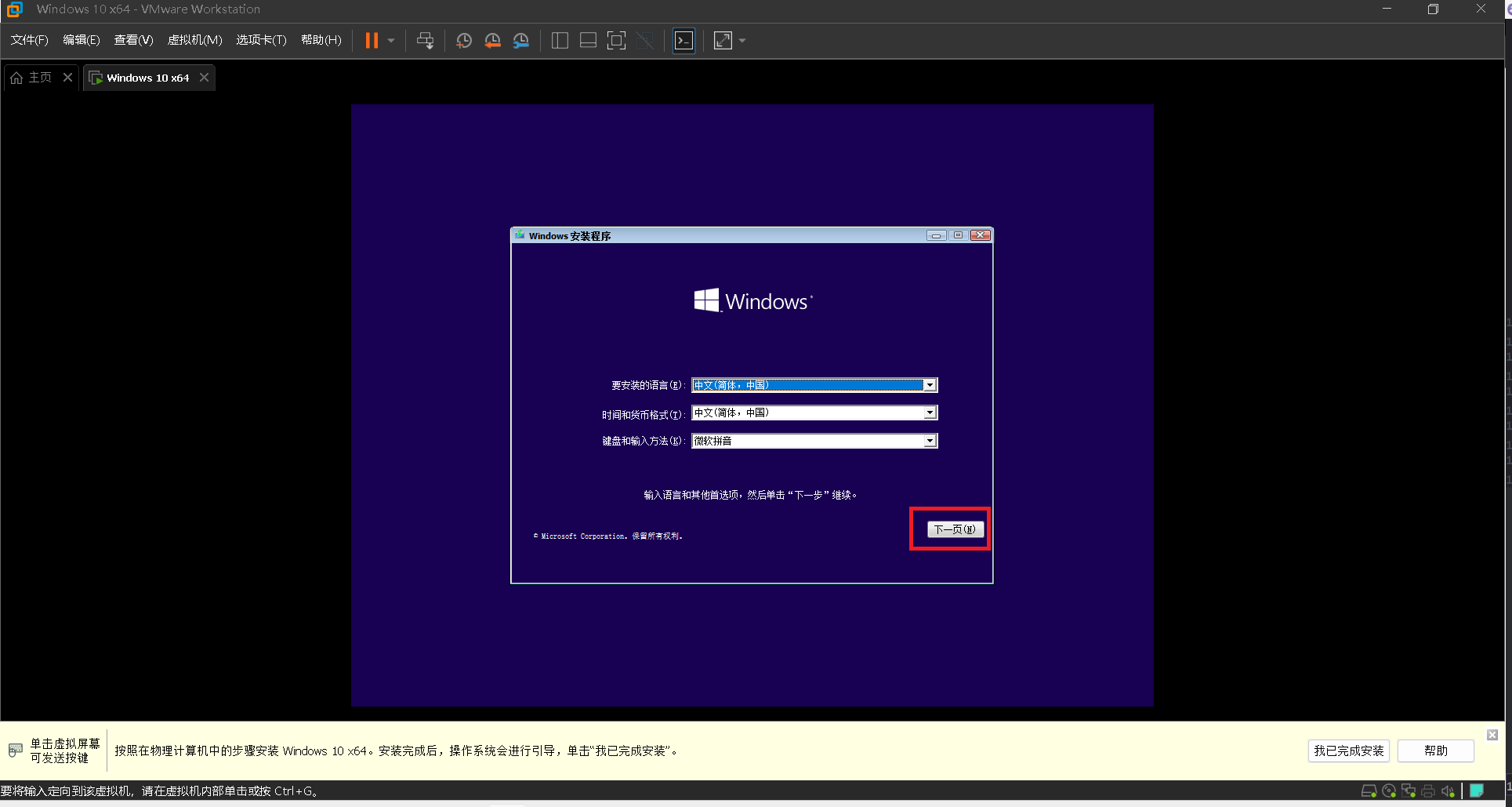Toggle the library sidebar panel icon
The image size is (1512, 807).
pyautogui.click(x=560, y=40)
